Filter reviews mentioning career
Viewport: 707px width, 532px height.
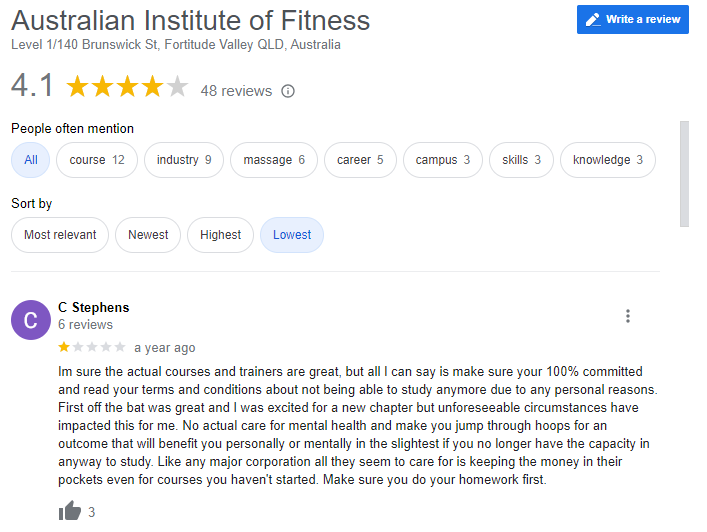coord(360,160)
